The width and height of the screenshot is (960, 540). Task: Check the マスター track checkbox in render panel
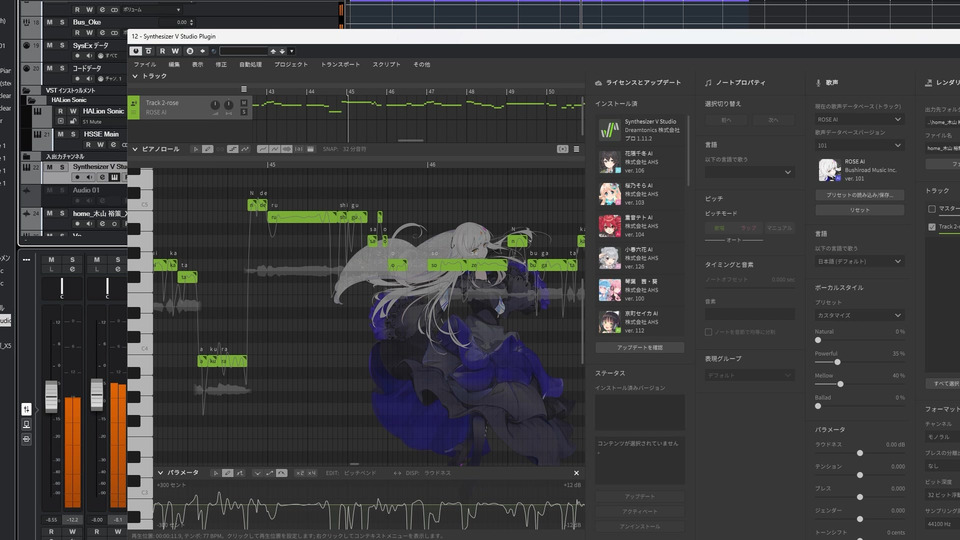click(932, 209)
